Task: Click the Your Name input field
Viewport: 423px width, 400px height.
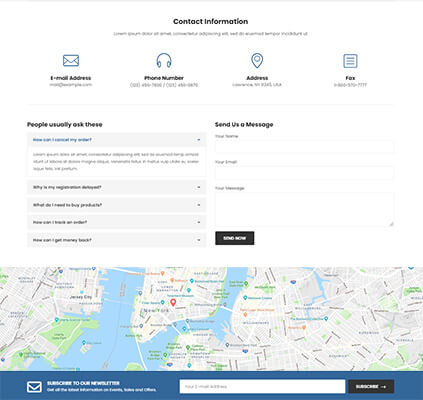Action: pyautogui.click(x=304, y=147)
